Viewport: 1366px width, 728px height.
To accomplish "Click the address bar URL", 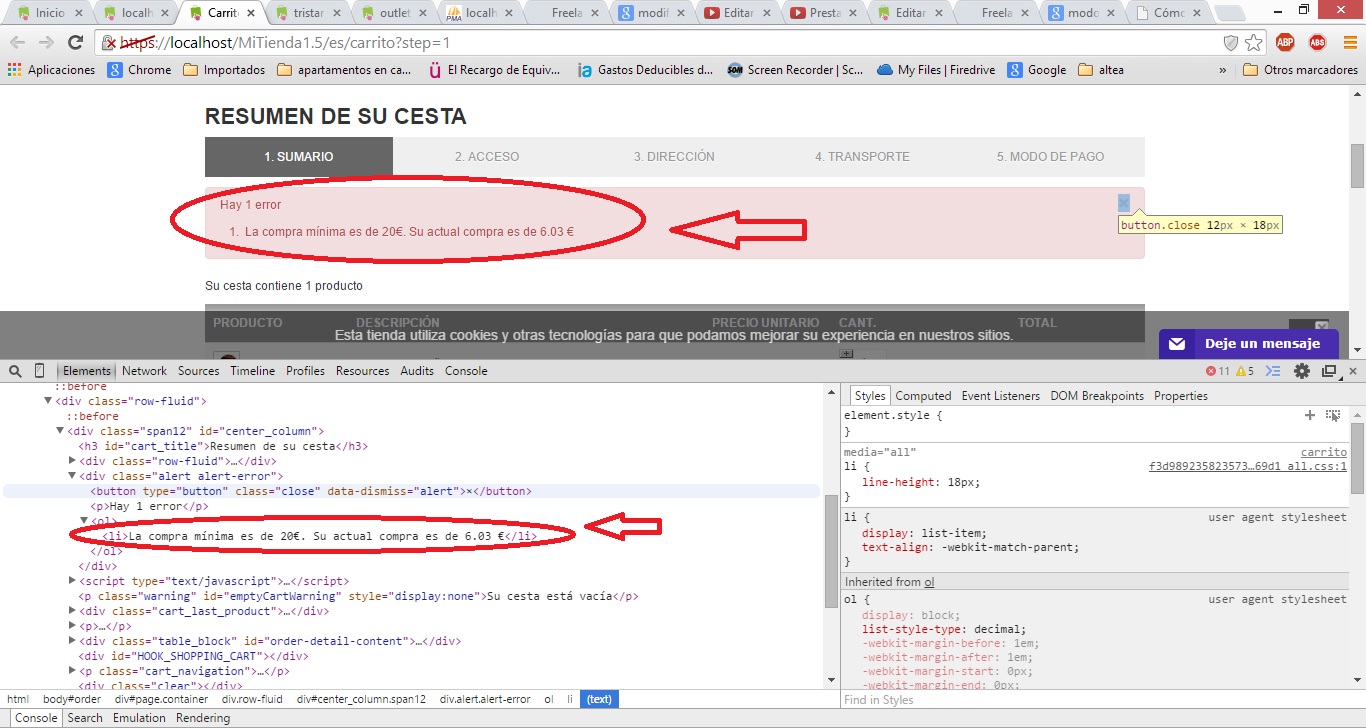I will pos(285,43).
